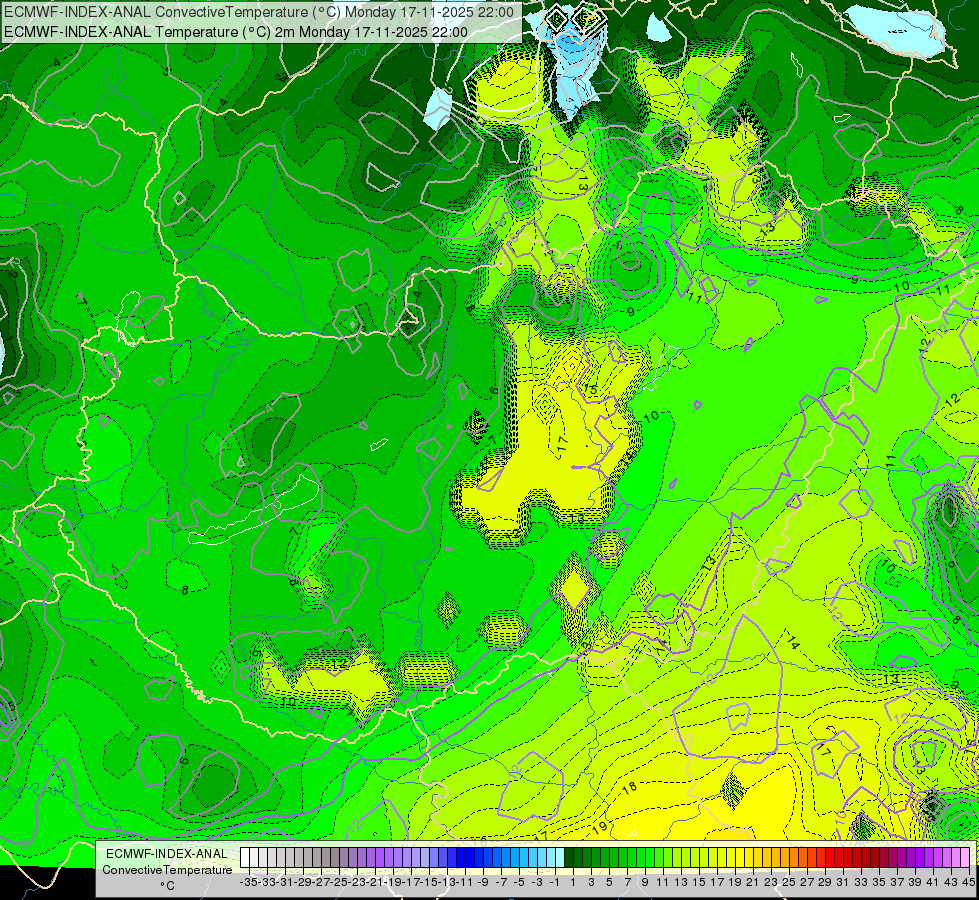Click the legend's ECMWF-INDEX-ANAL label
979x900 pixels.
(167, 854)
